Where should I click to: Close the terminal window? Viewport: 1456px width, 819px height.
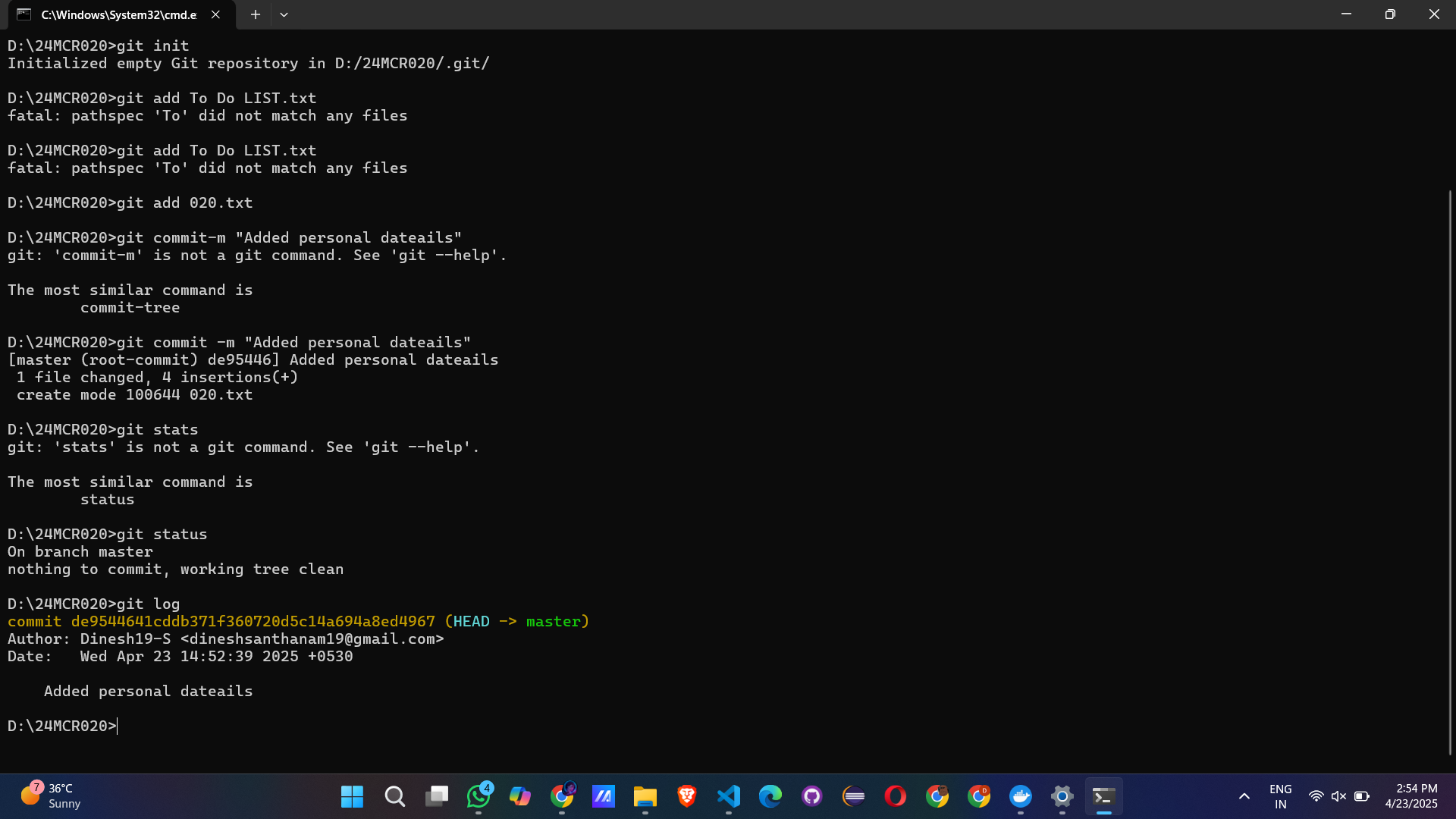click(1434, 14)
